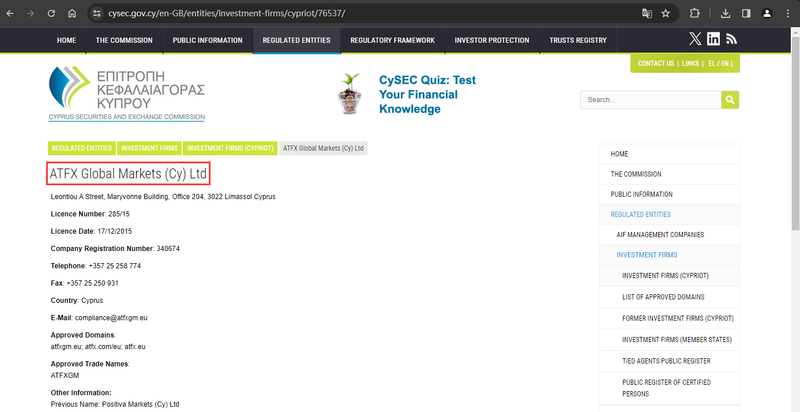Click the Licence Number 285/15 line

90,214
